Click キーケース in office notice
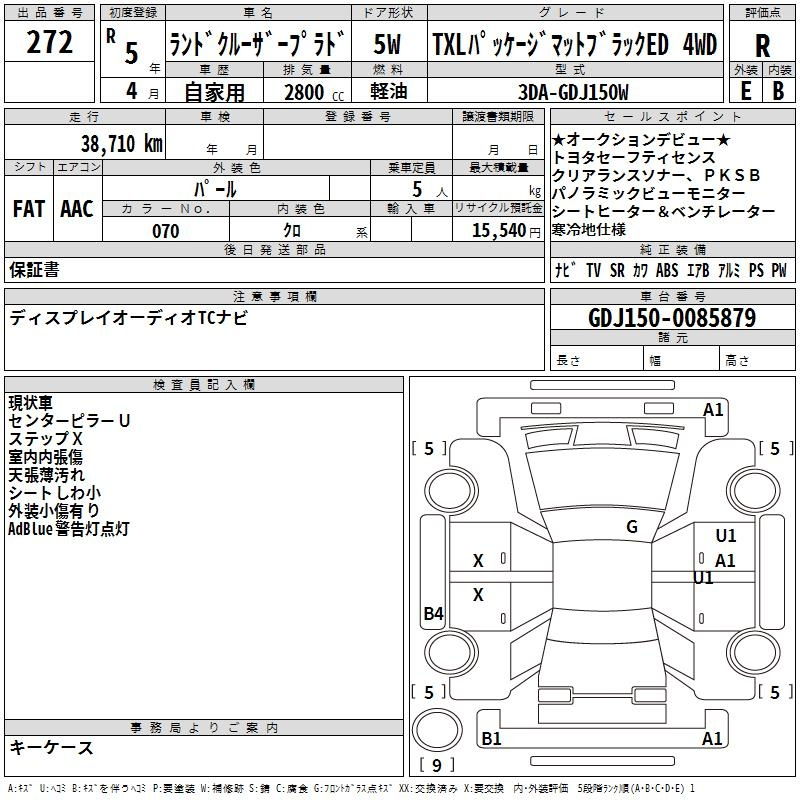Image resolution: width=800 pixels, height=800 pixels. click(51, 748)
